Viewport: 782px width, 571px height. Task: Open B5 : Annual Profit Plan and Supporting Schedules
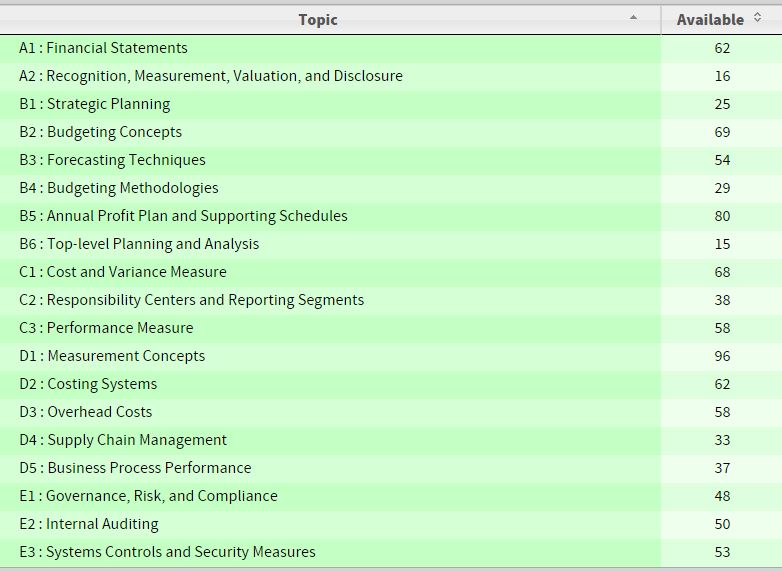(x=183, y=216)
